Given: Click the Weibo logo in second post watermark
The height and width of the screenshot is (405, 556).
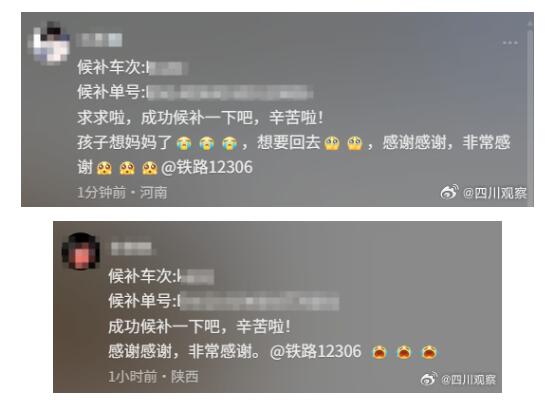Looking at the screenshot, I should [x=429, y=379].
